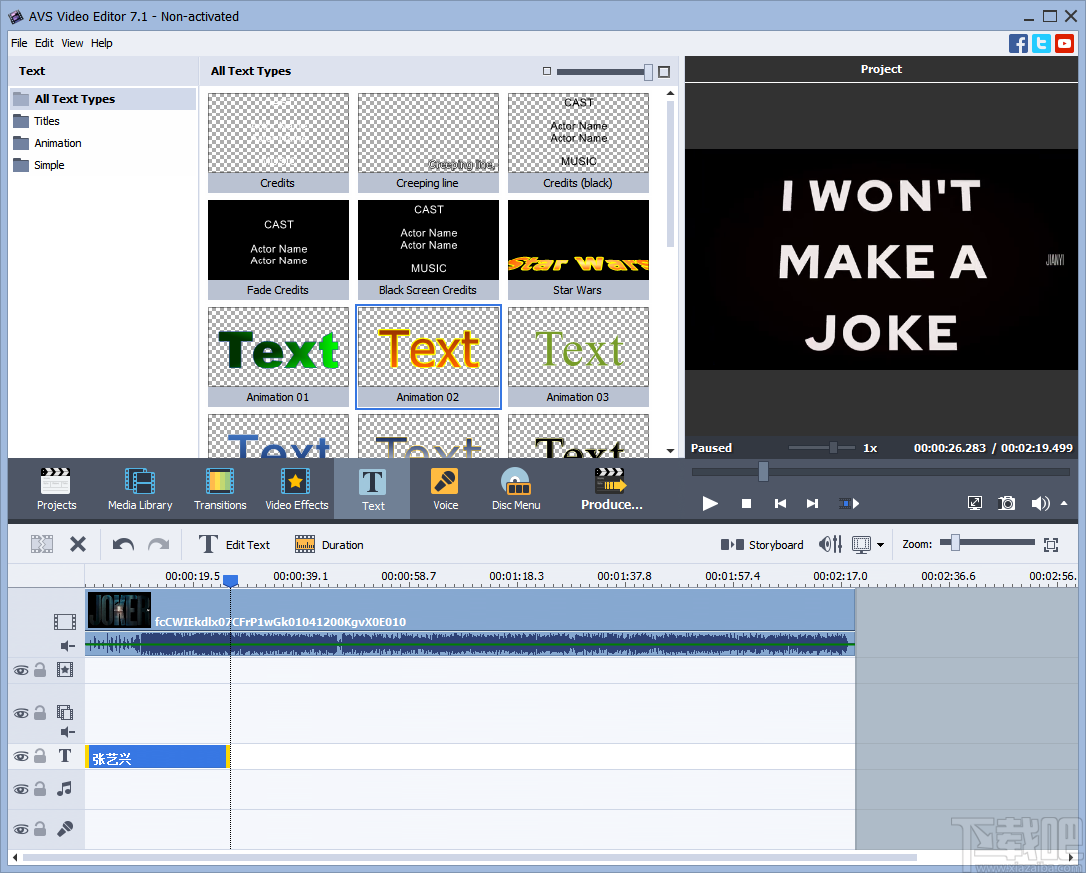Screen dimensions: 1086x873
Task: Stop the preview playback
Action: point(746,504)
